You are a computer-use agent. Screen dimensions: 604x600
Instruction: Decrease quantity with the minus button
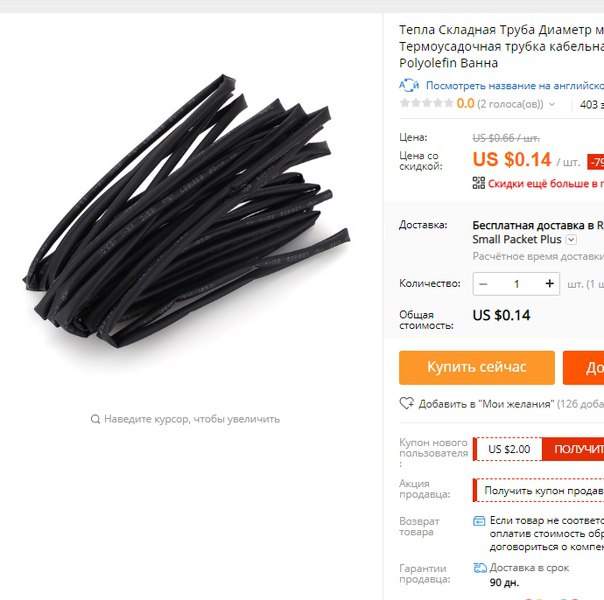click(x=483, y=284)
